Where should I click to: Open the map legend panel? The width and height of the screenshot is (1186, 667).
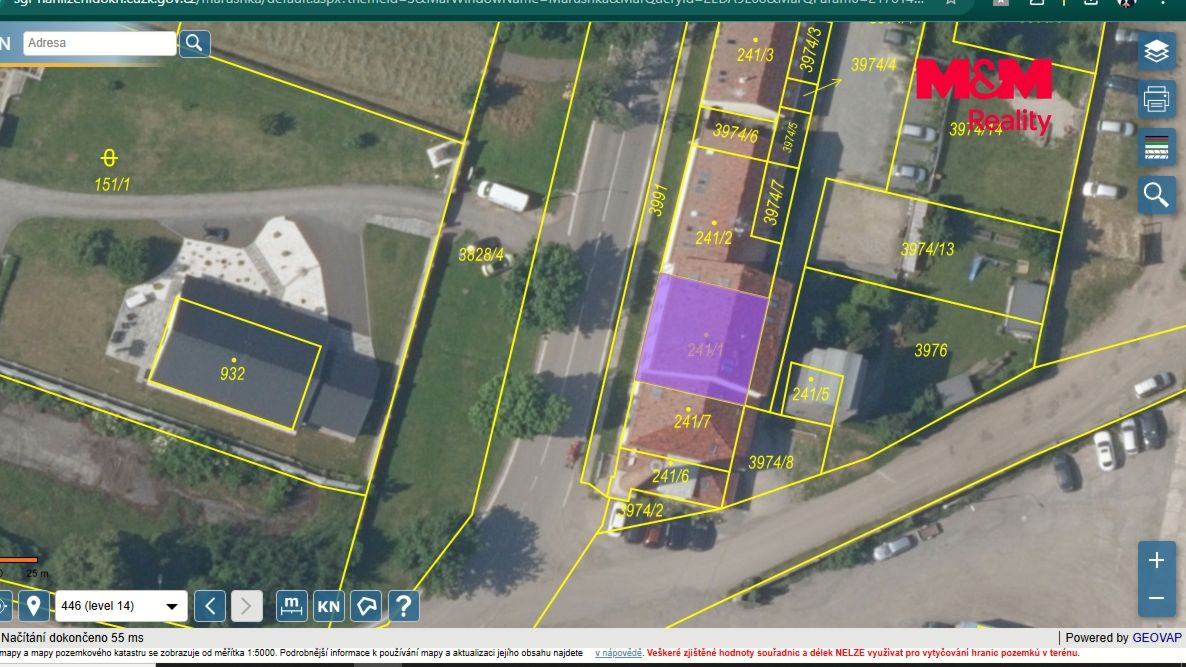(1157, 147)
